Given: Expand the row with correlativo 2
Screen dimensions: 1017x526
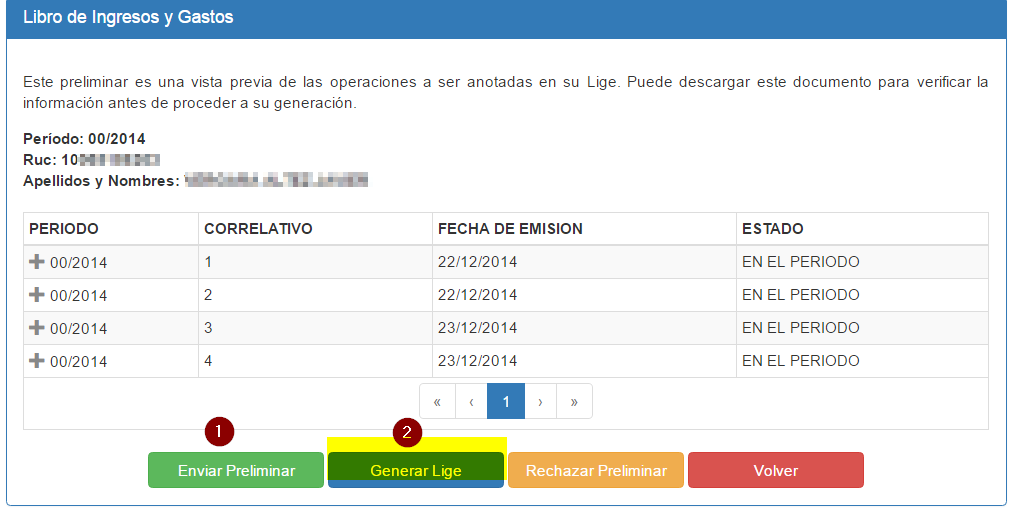Looking at the screenshot, I should tap(37, 295).
